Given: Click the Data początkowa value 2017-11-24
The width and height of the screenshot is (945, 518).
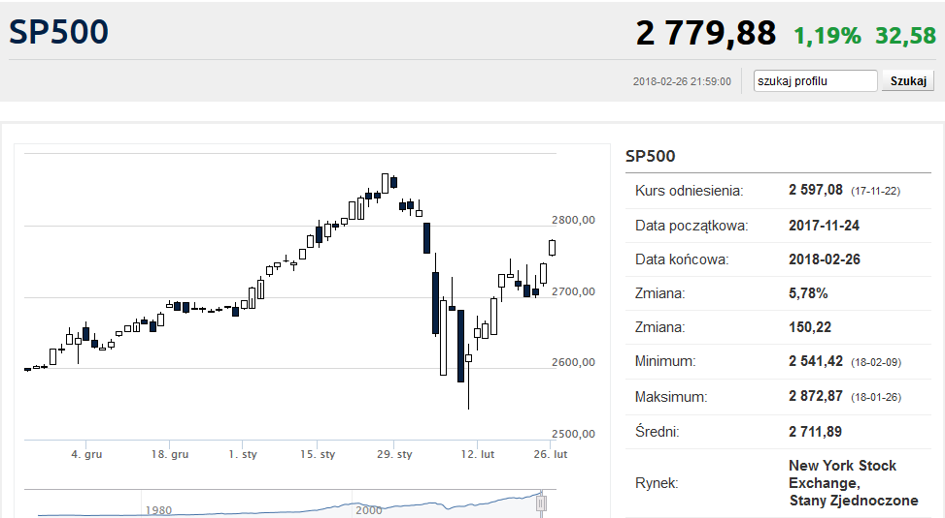Looking at the screenshot, I should coord(824,225).
